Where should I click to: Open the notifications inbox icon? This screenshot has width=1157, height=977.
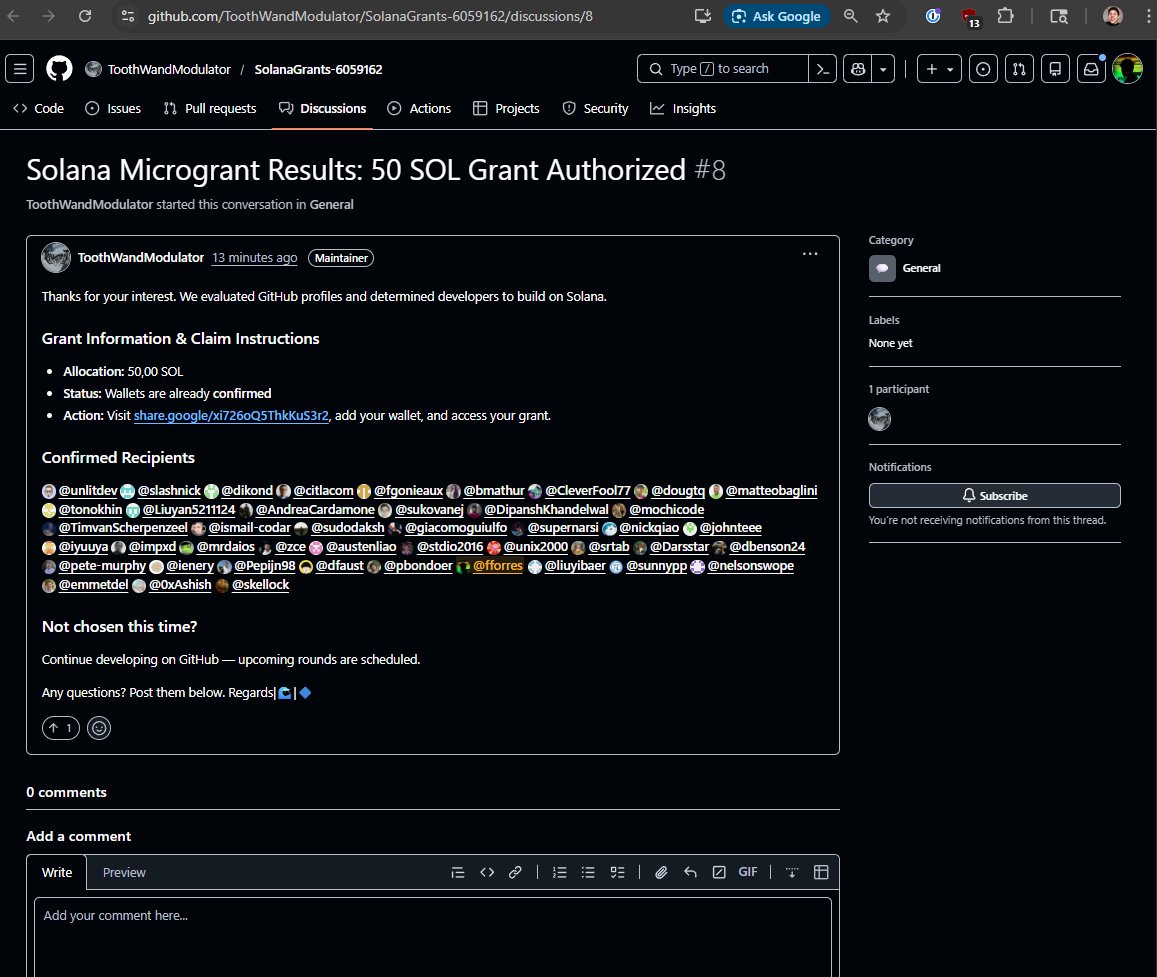(x=1091, y=69)
